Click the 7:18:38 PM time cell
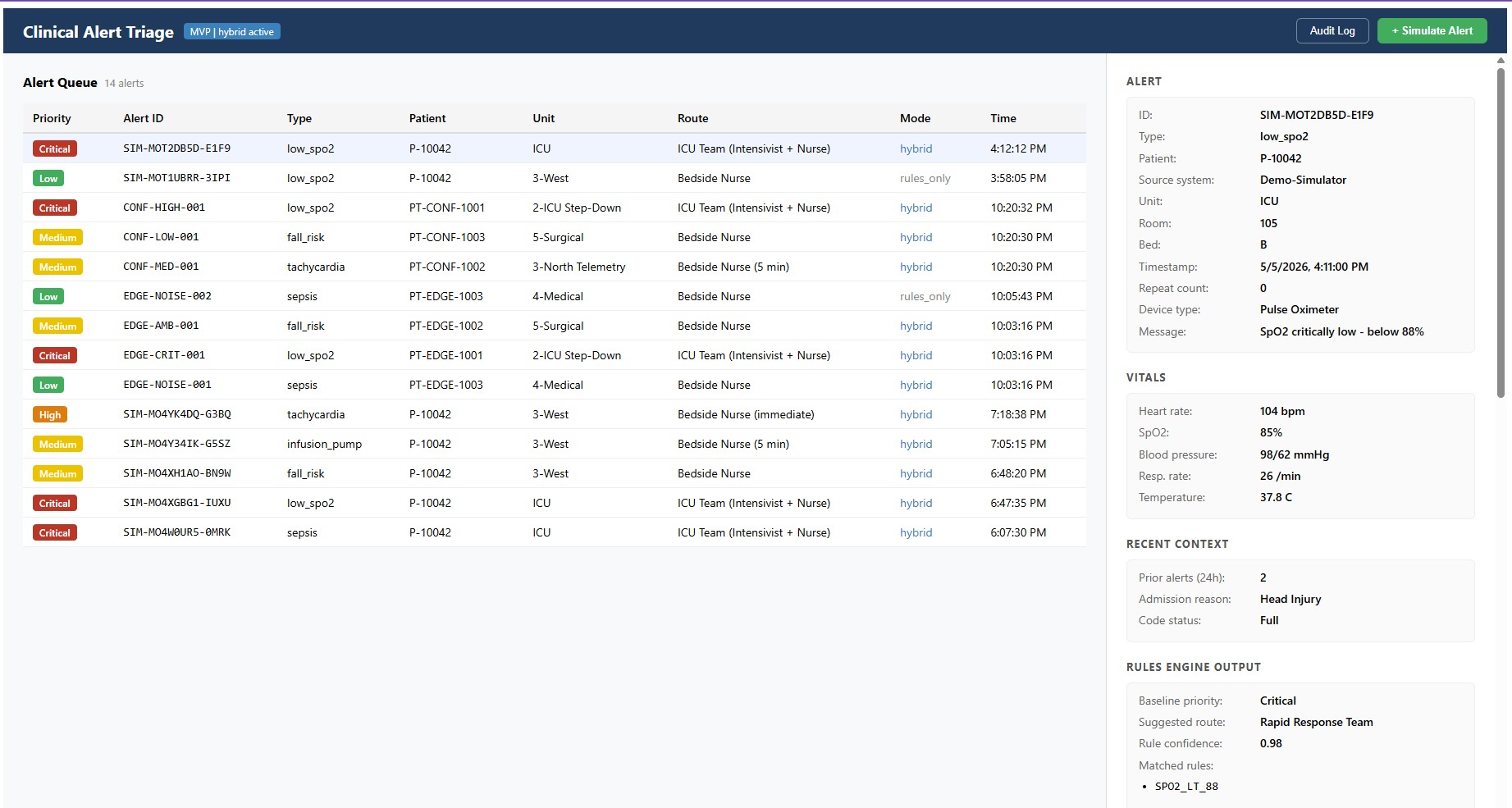The image size is (1512, 808). (1018, 414)
